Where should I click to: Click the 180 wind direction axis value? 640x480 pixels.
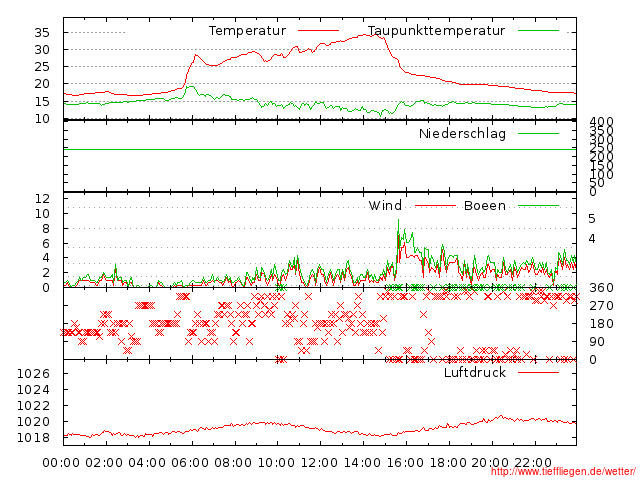pyautogui.click(x=601, y=324)
